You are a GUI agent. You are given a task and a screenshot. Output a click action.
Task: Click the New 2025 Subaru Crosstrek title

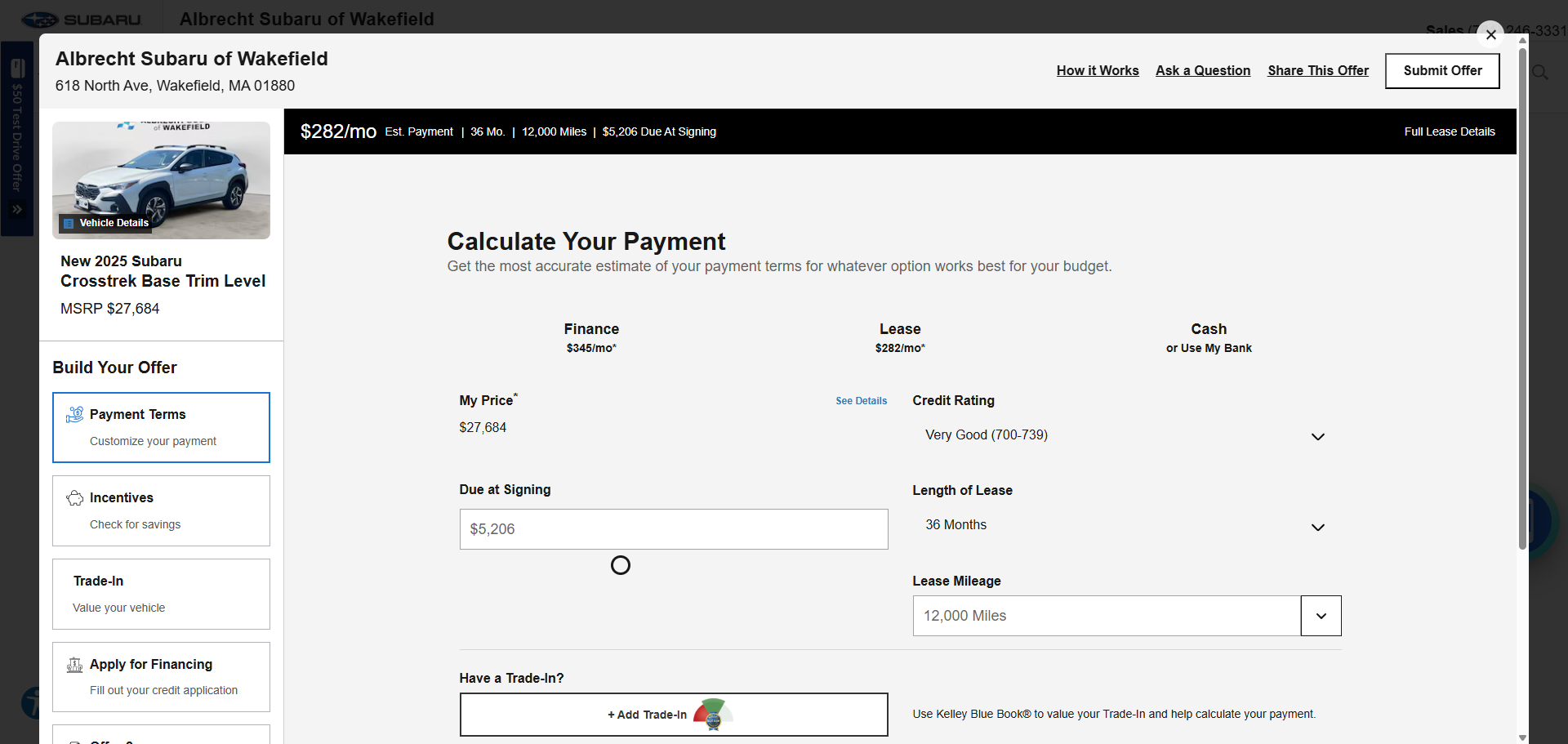163,271
